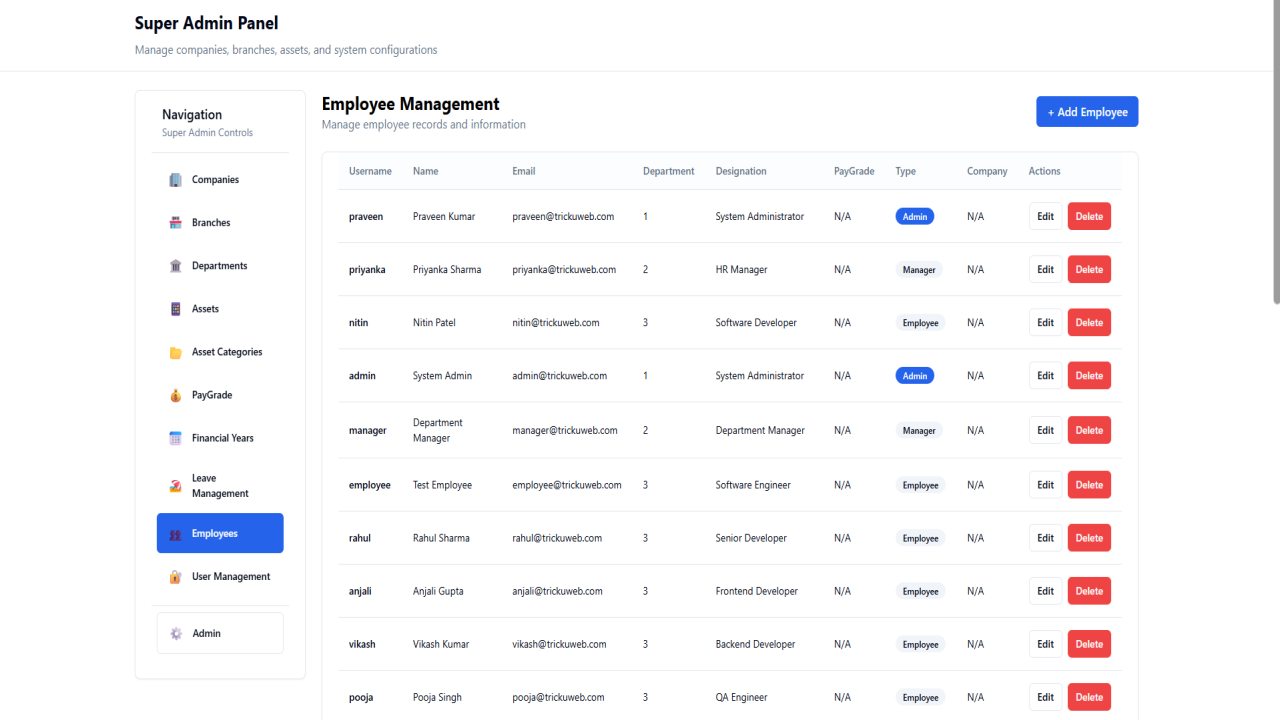Click the Companies building icon
The width and height of the screenshot is (1280, 720).
coord(176,180)
